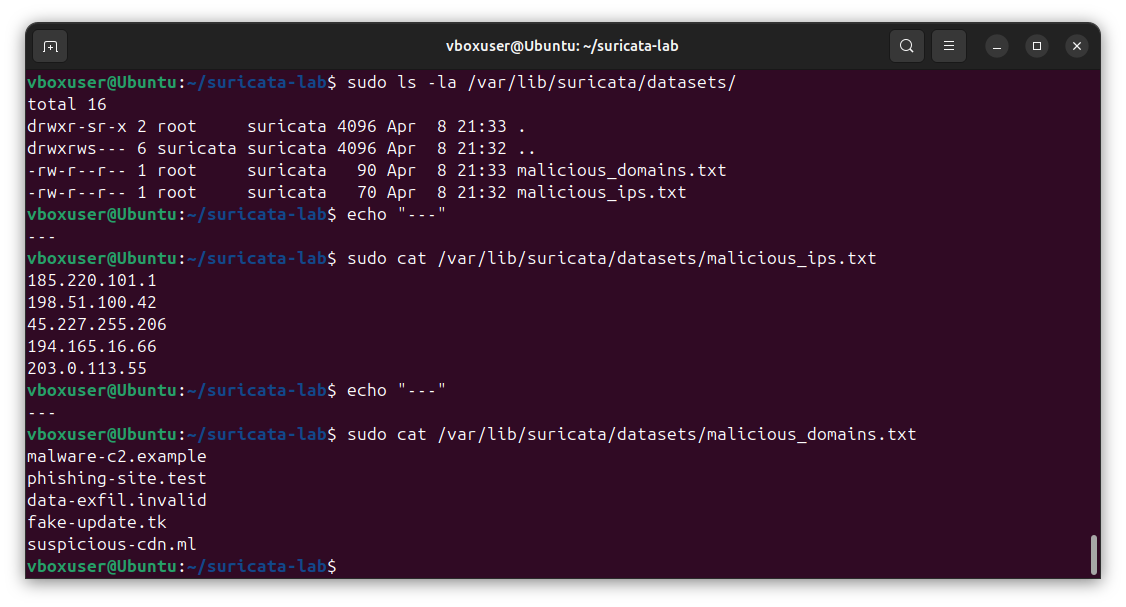Minimize the terminal window

pyautogui.click(x=996, y=46)
